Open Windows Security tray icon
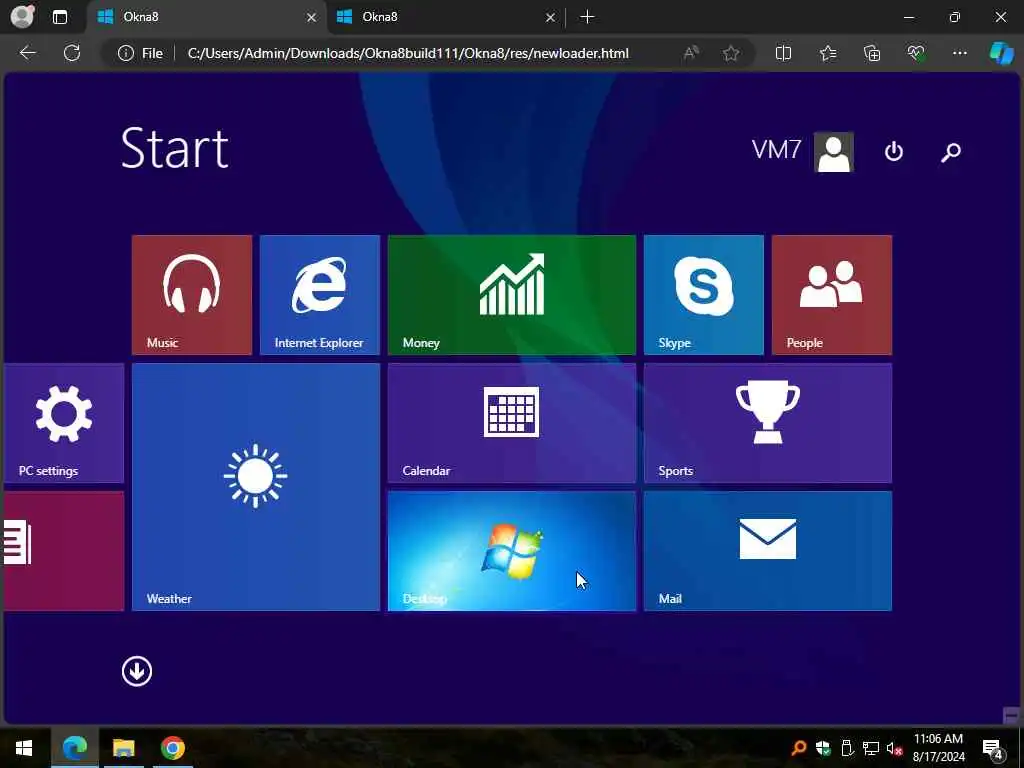The image size is (1024, 768). click(x=823, y=748)
